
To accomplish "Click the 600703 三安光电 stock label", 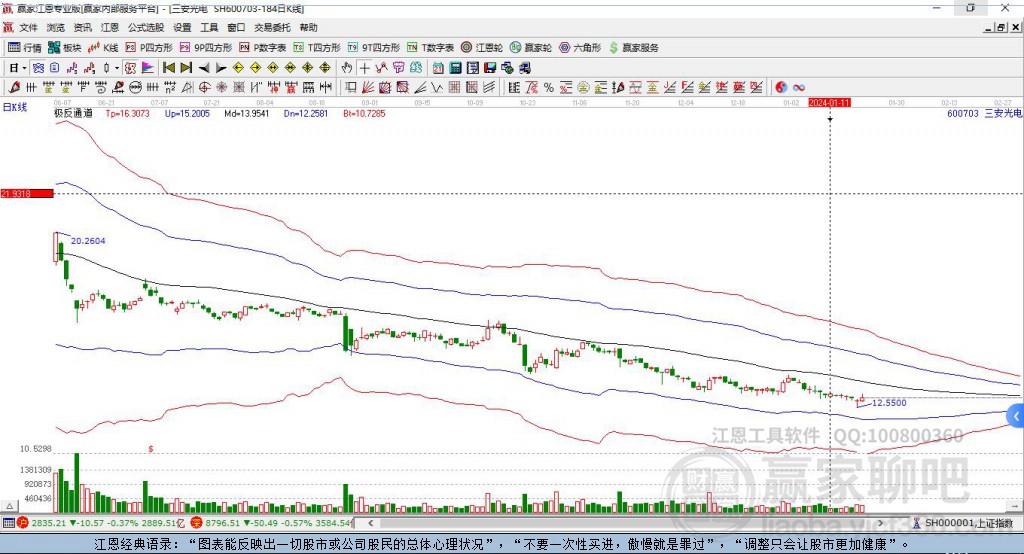I will [984, 113].
